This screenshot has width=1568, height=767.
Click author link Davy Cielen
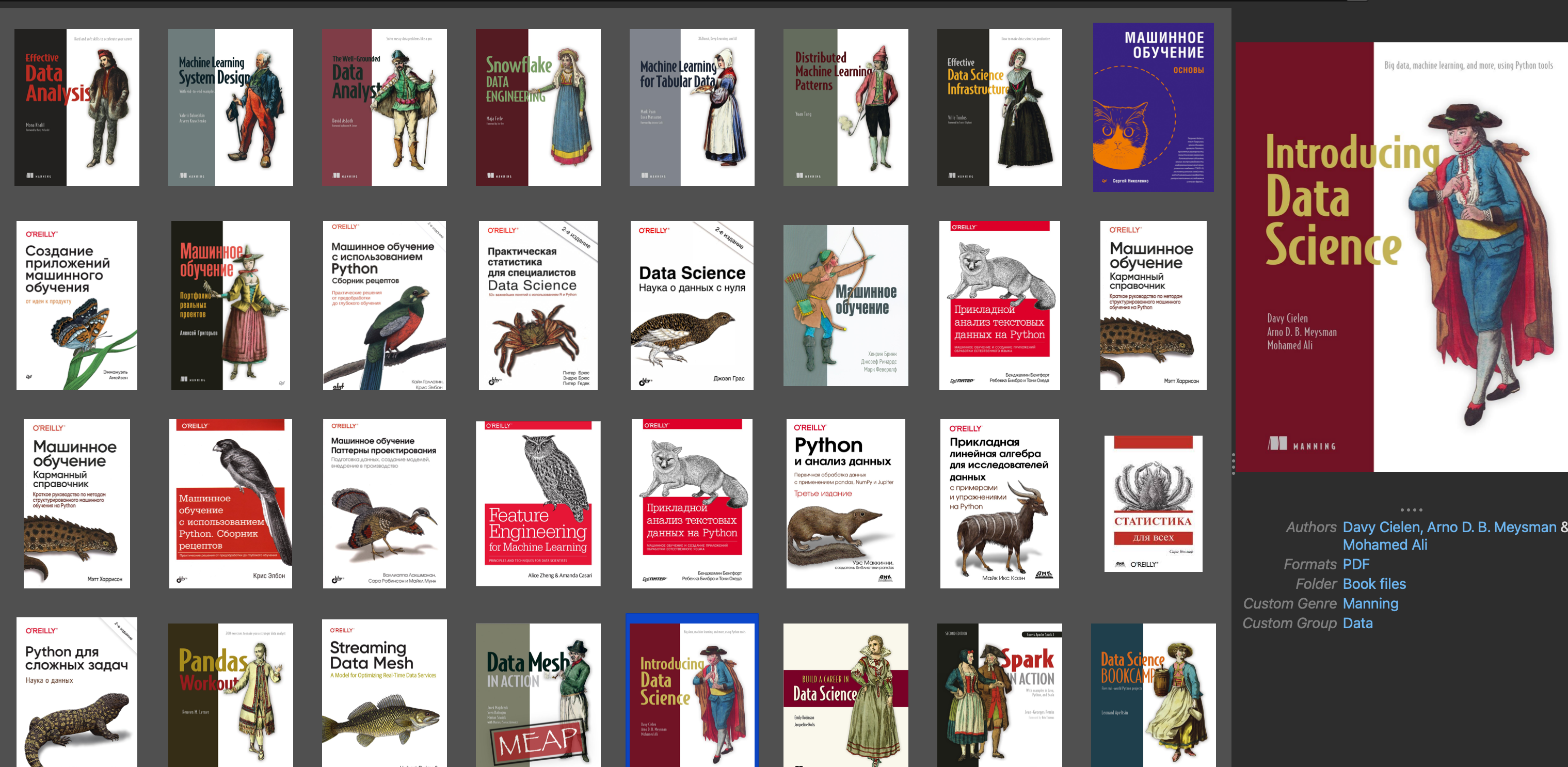tap(1381, 527)
